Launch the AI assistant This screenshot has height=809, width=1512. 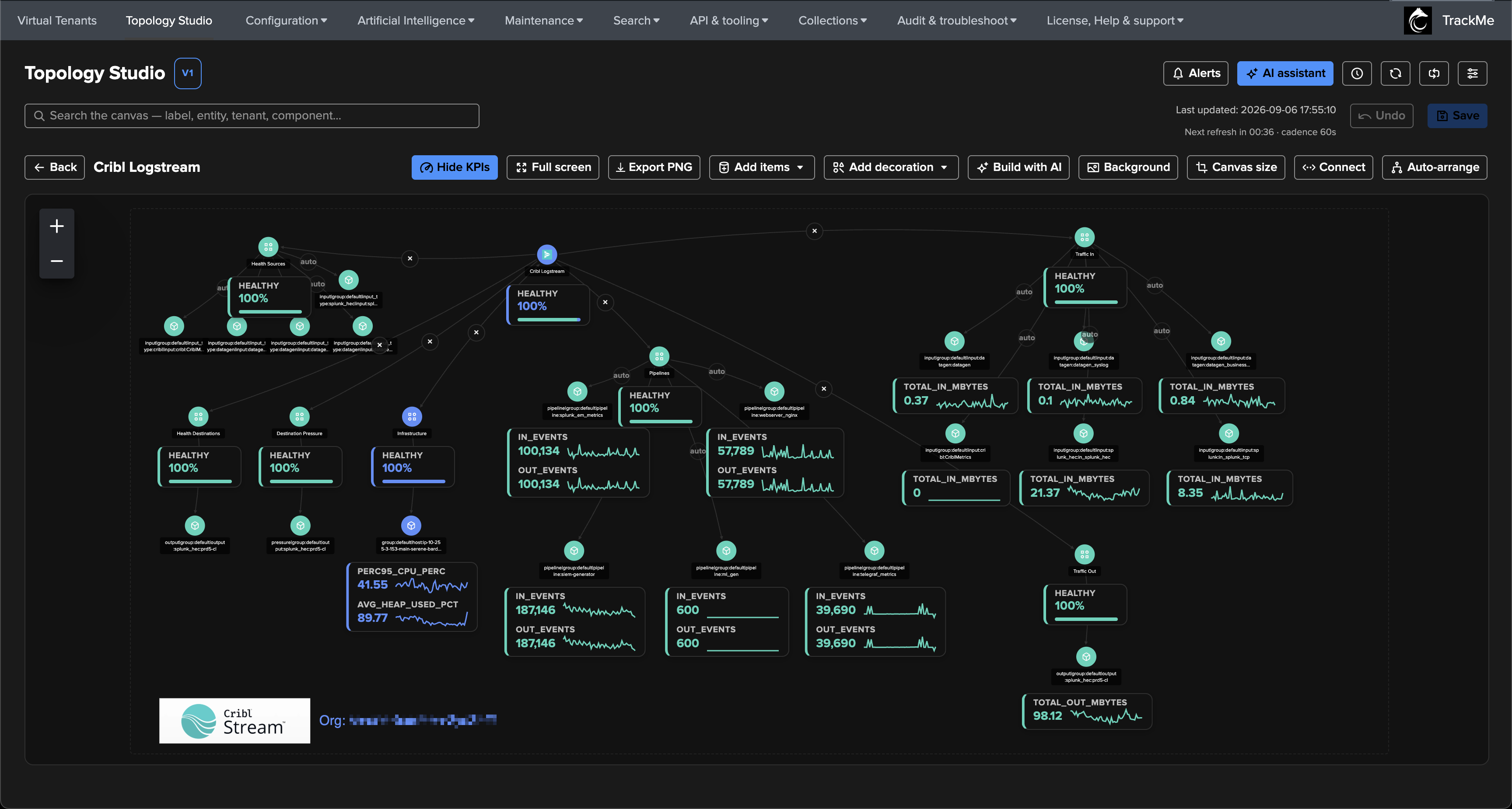[x=1285, y=73]
